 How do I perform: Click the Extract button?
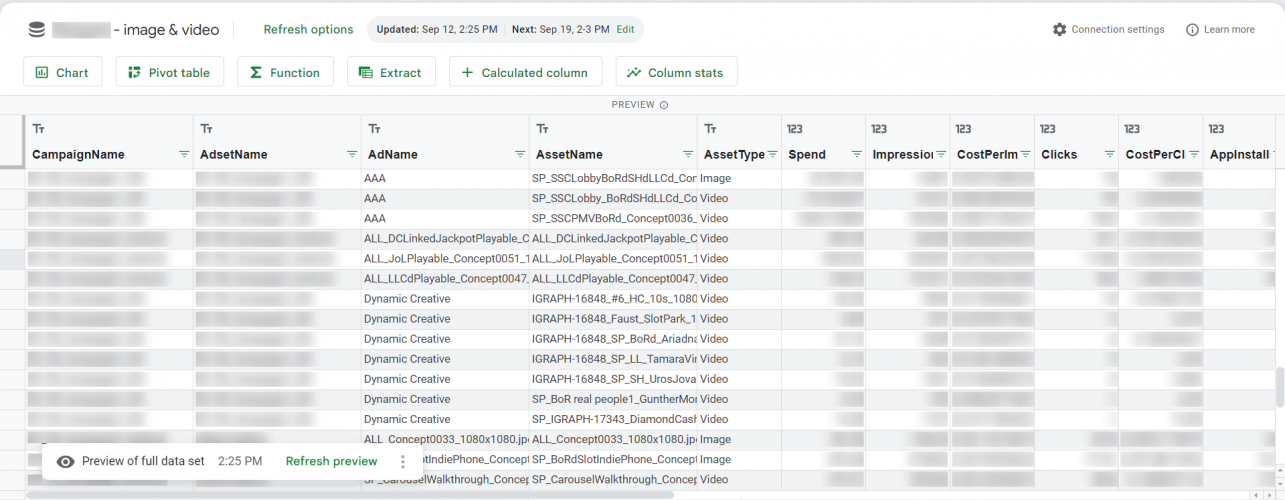coord(390,72)
